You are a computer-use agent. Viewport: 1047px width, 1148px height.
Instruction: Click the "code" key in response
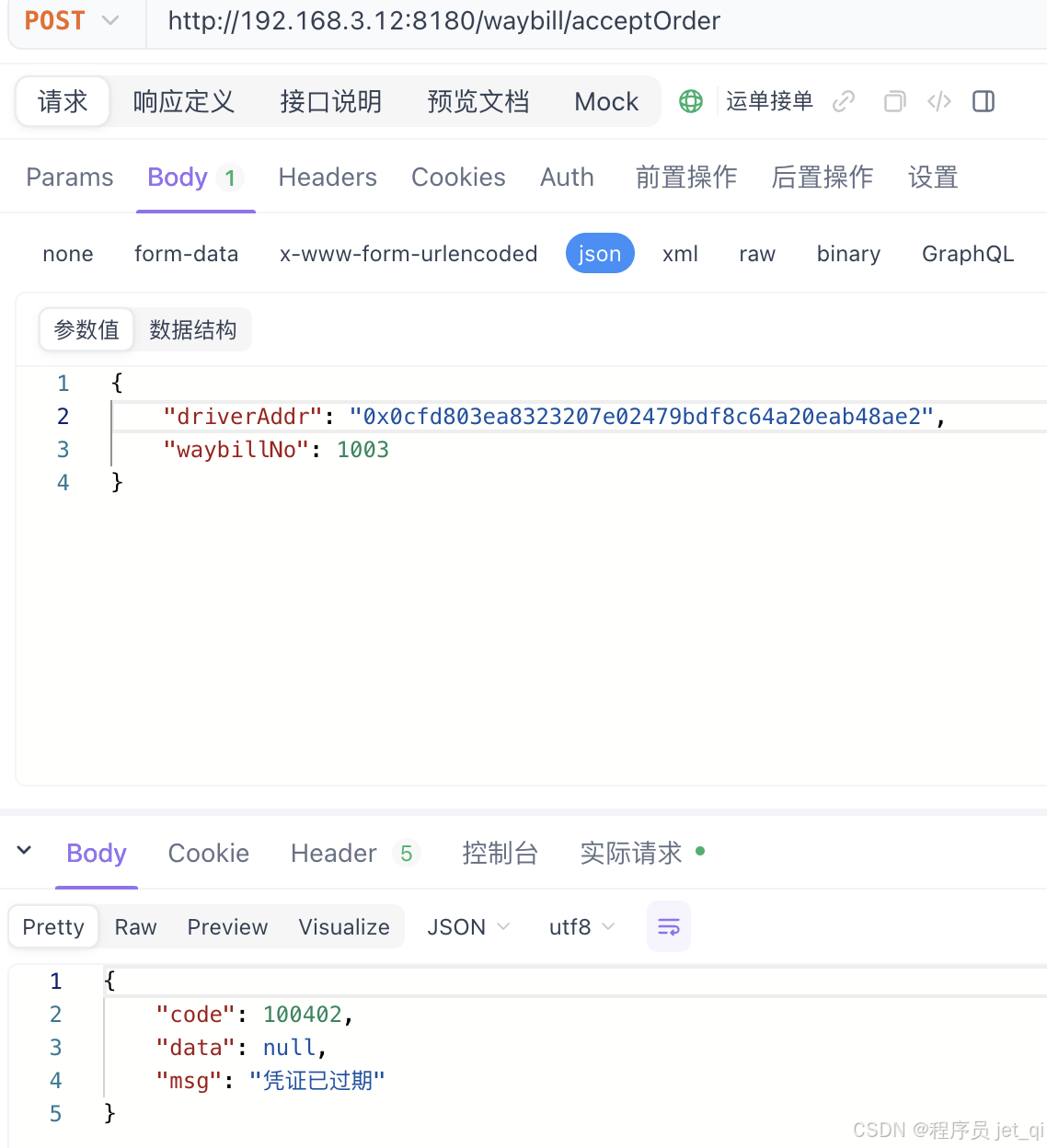point(196,1015)
